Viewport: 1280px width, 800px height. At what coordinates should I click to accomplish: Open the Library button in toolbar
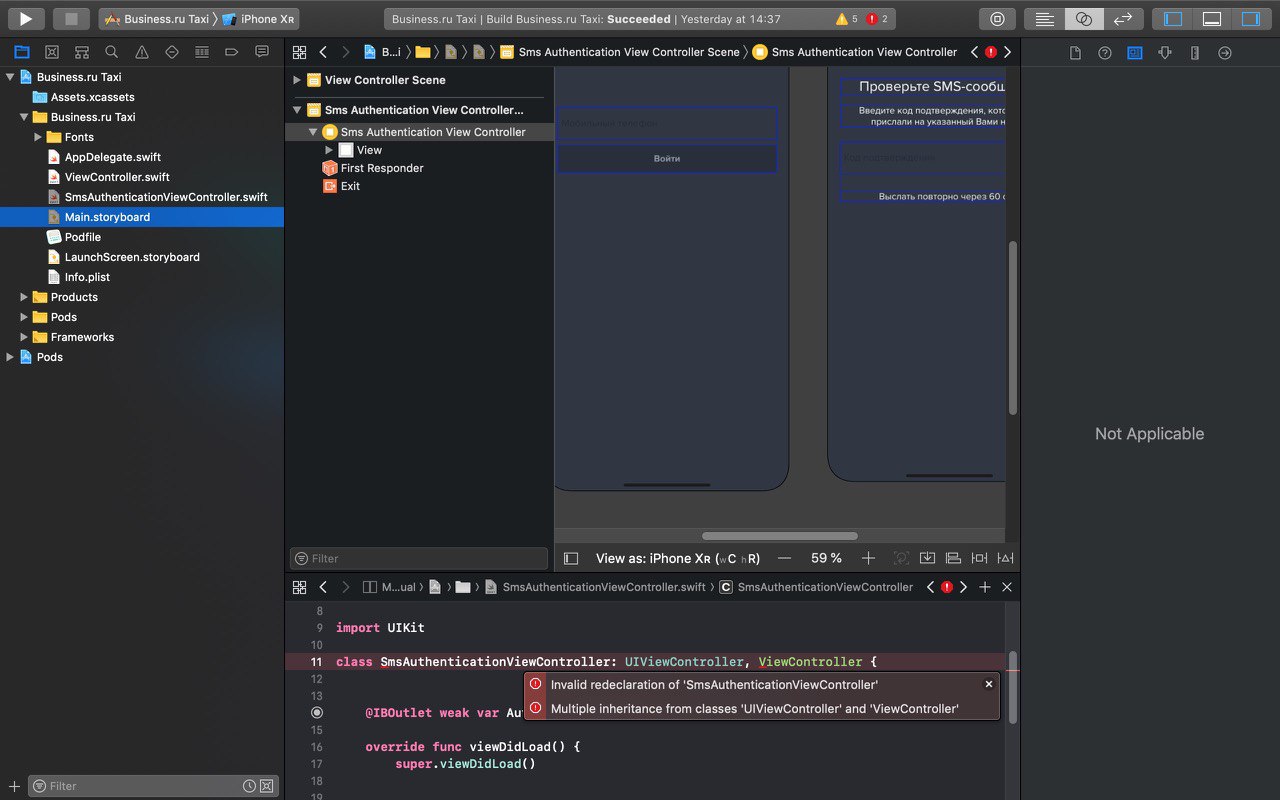click(997, 18)
